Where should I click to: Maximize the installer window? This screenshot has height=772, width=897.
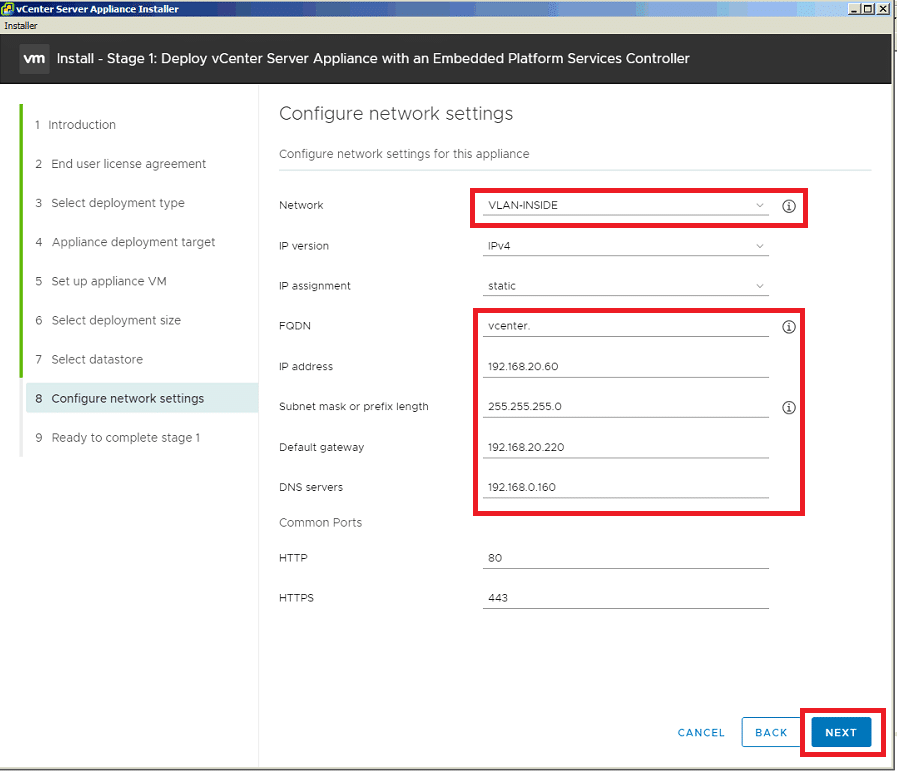[868, 9]
